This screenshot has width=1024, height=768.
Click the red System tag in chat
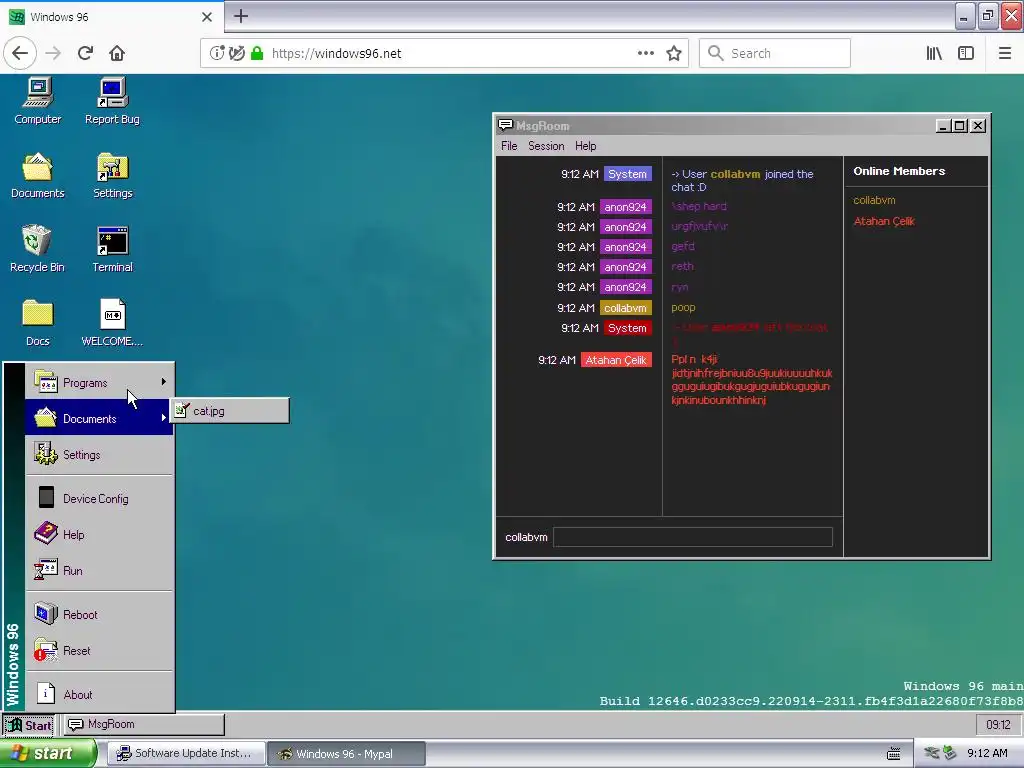(628, 328)
